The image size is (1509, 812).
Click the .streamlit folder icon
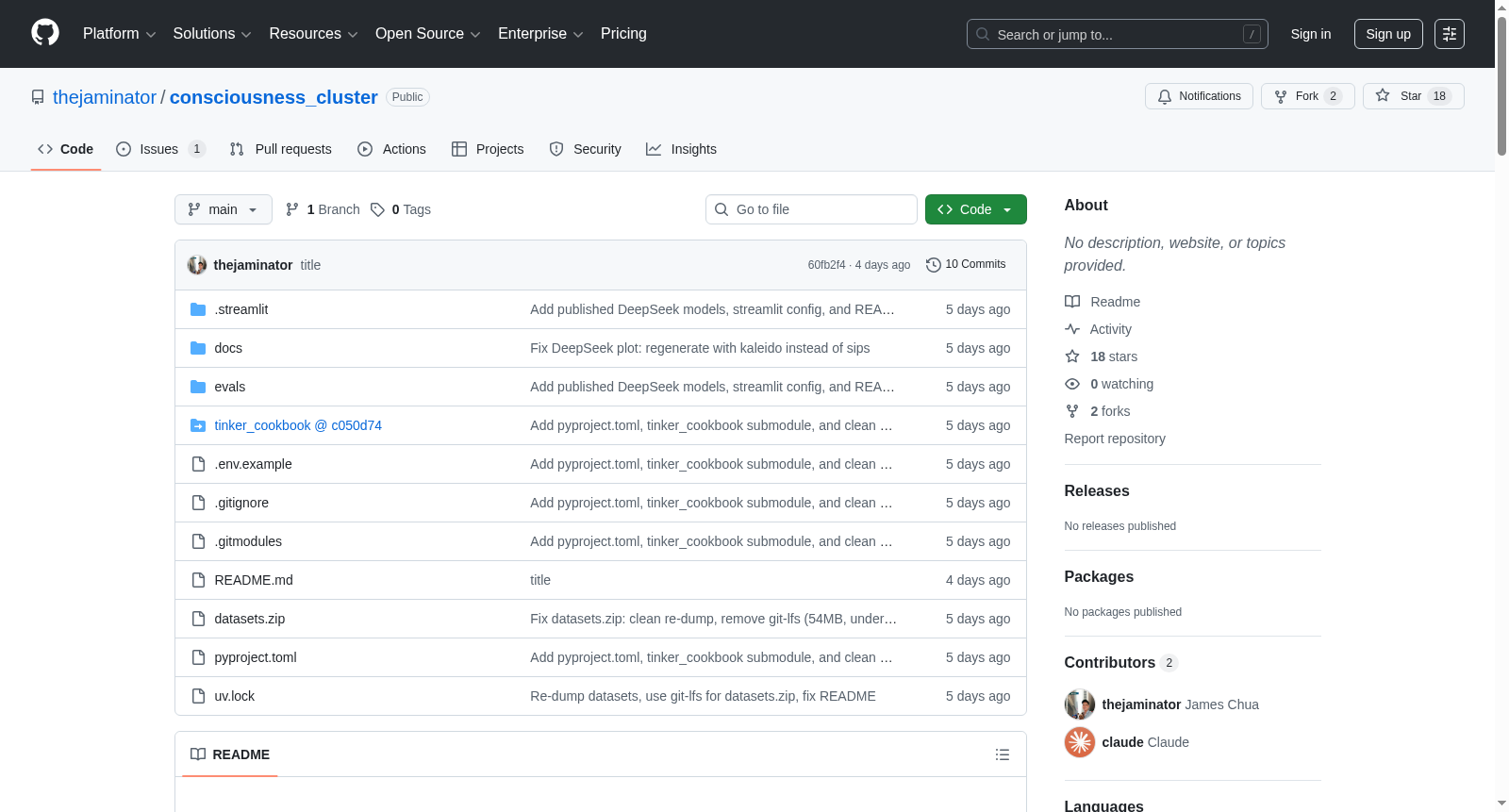pyautogui.click(x=198, y=309)
